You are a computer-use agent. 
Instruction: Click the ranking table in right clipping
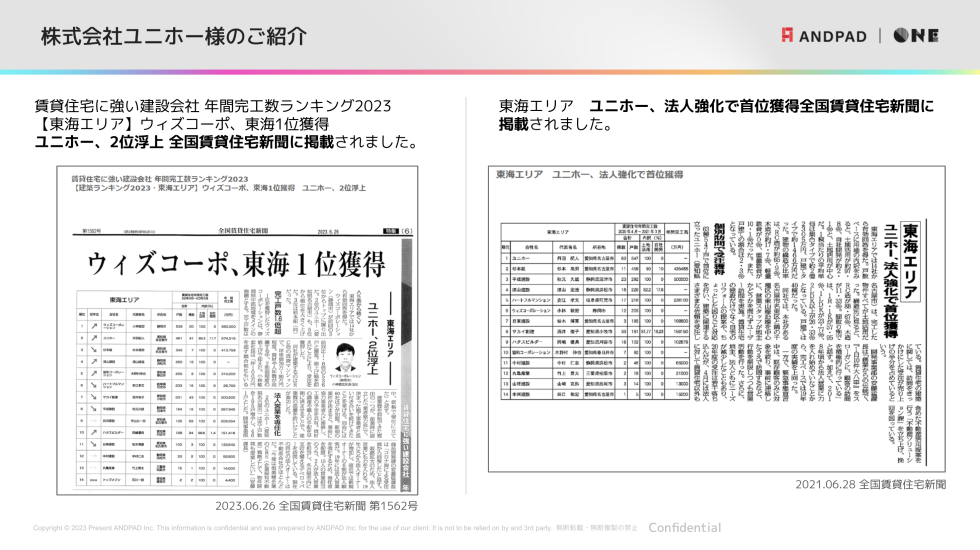click(595, 311)
